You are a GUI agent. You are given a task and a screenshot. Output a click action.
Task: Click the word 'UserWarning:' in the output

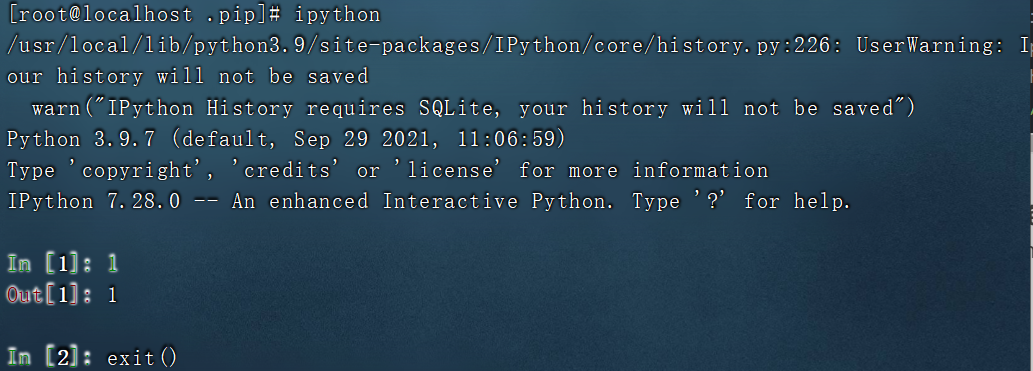(929, 45)
